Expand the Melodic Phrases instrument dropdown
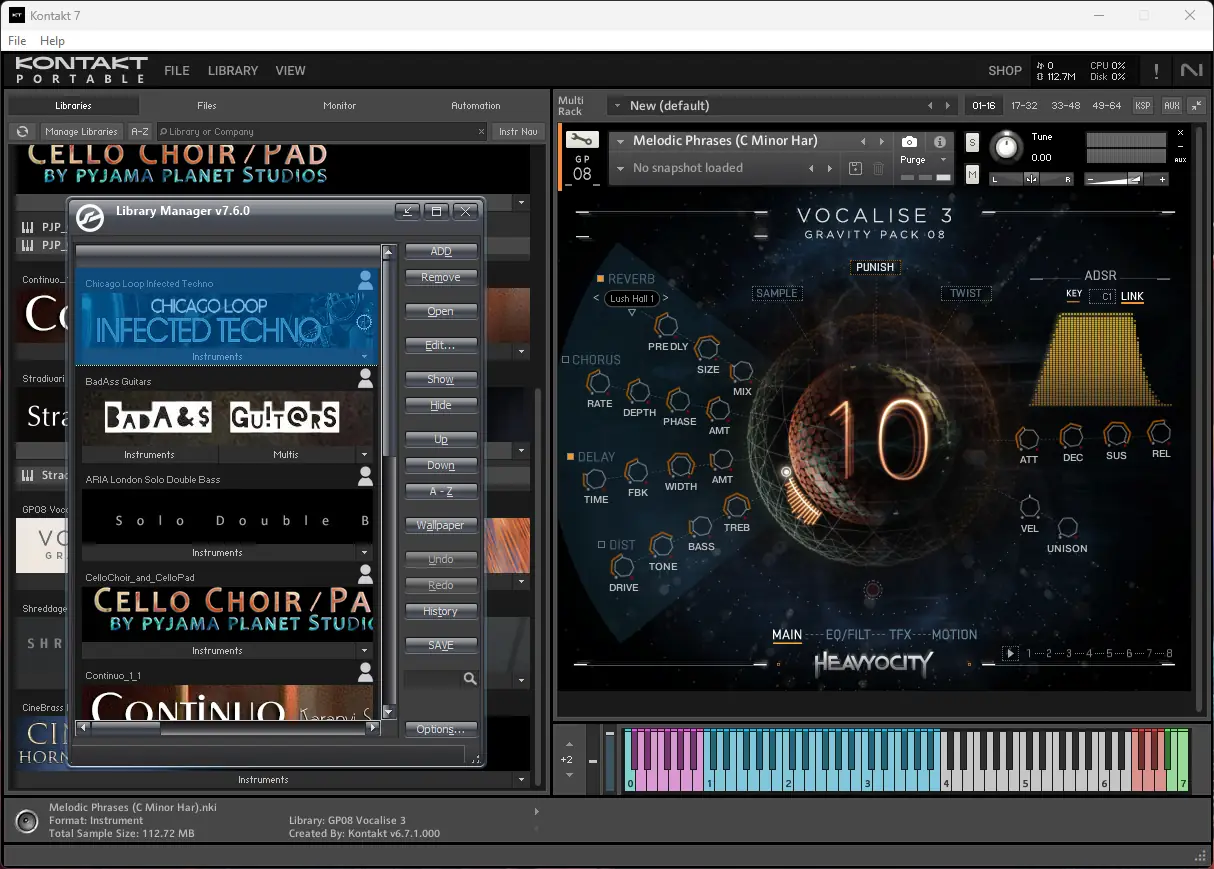This screenshot has height=869, width=1214. (x=621, y=142)
